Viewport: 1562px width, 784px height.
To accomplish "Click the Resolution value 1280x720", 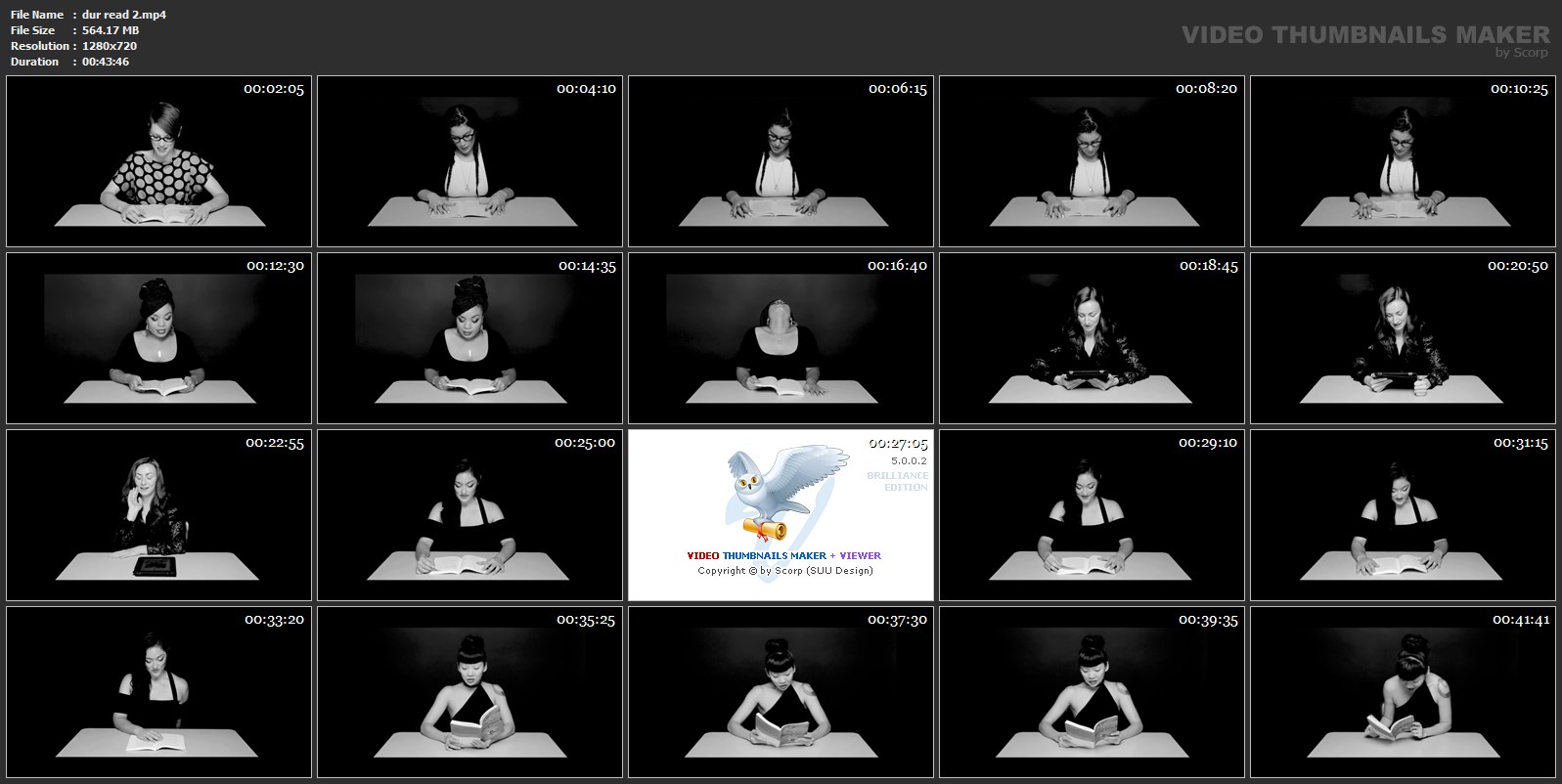I will click(x=110, y=46).
